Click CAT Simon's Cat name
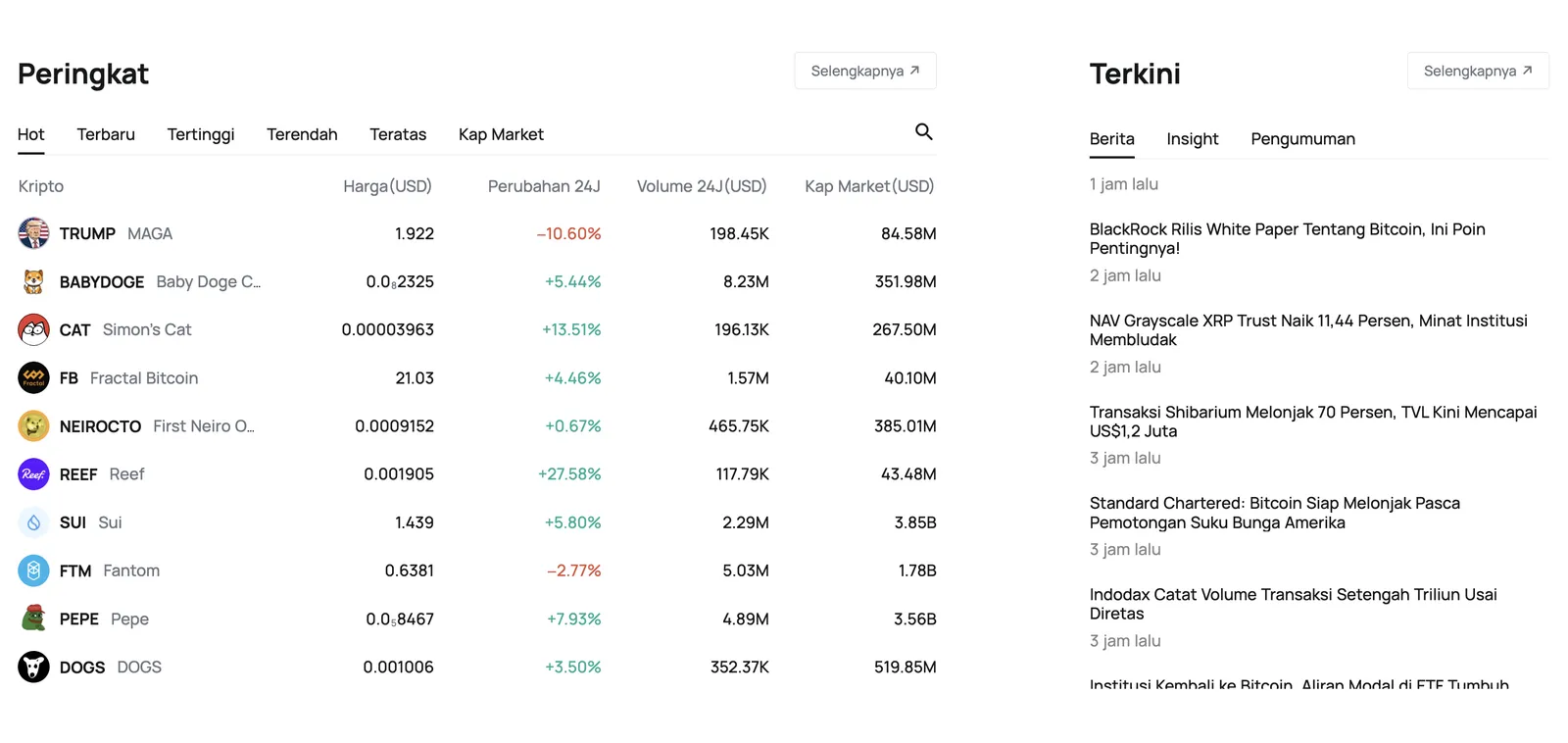The image size is (1568, 743). click(125, 329)
